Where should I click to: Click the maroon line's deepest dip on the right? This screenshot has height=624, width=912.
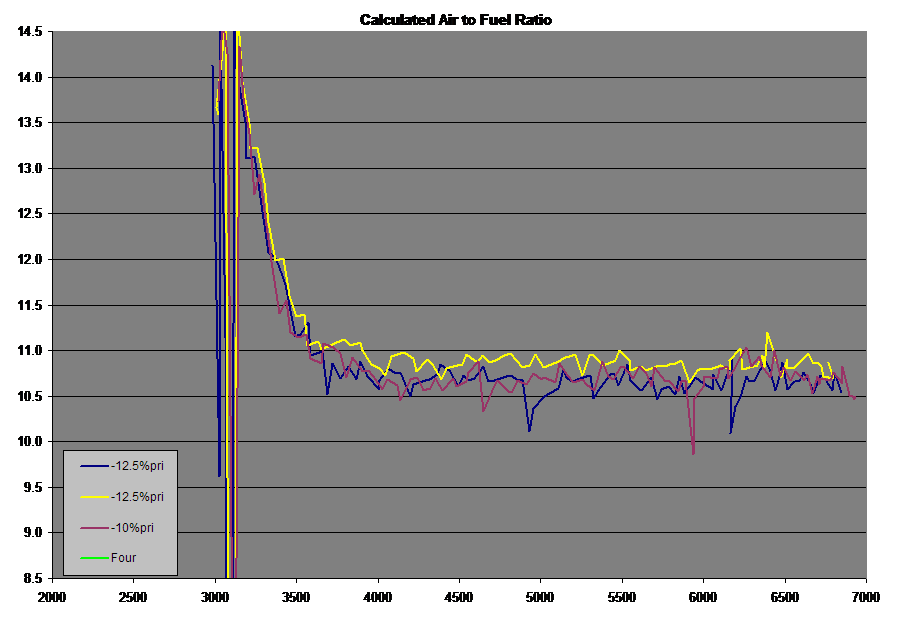pyautogui.click(x=693, y=453)
